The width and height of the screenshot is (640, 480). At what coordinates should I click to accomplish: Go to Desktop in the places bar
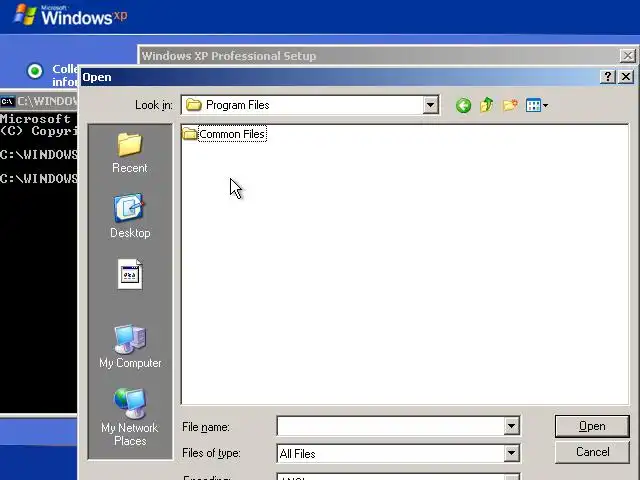130,216
